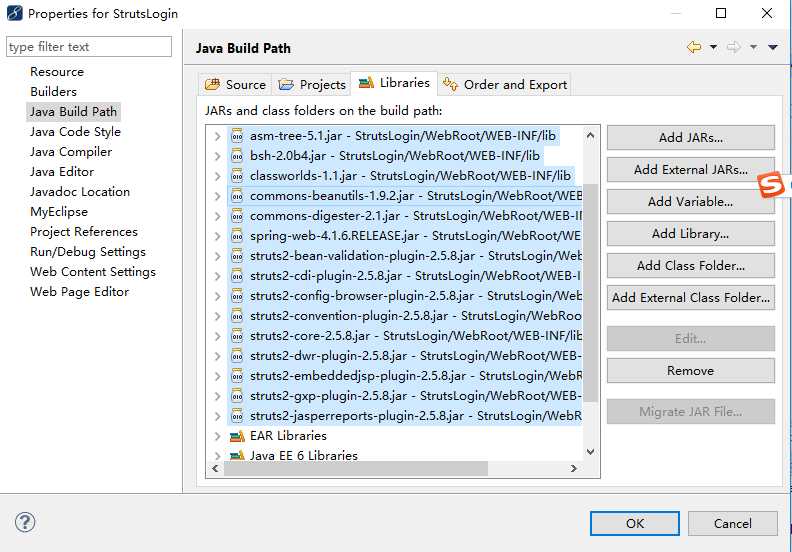Image resolution: width=792 pixels, height=552 pixels.
Task: Click the vertical scrollbar up arrow
Action: 590,135
